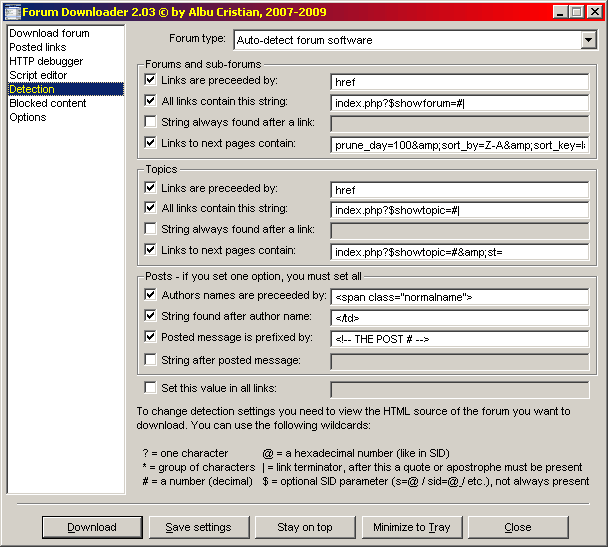Enable topics 'String always found after a link'
Viewport: 608px width, 547px height.
[x=150, y=229]
